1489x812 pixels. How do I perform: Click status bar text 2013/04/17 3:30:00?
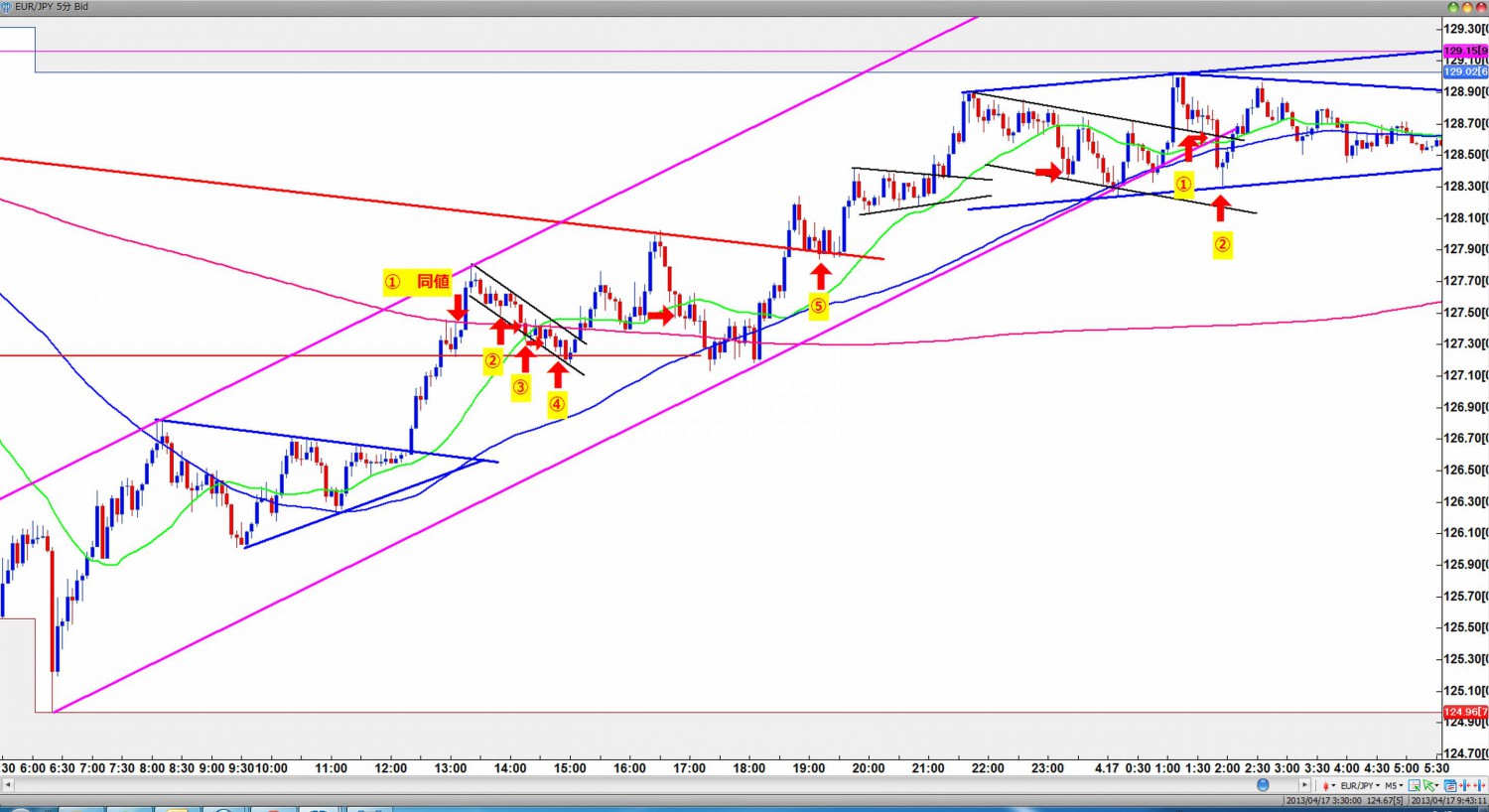(x=1324, y=800)
